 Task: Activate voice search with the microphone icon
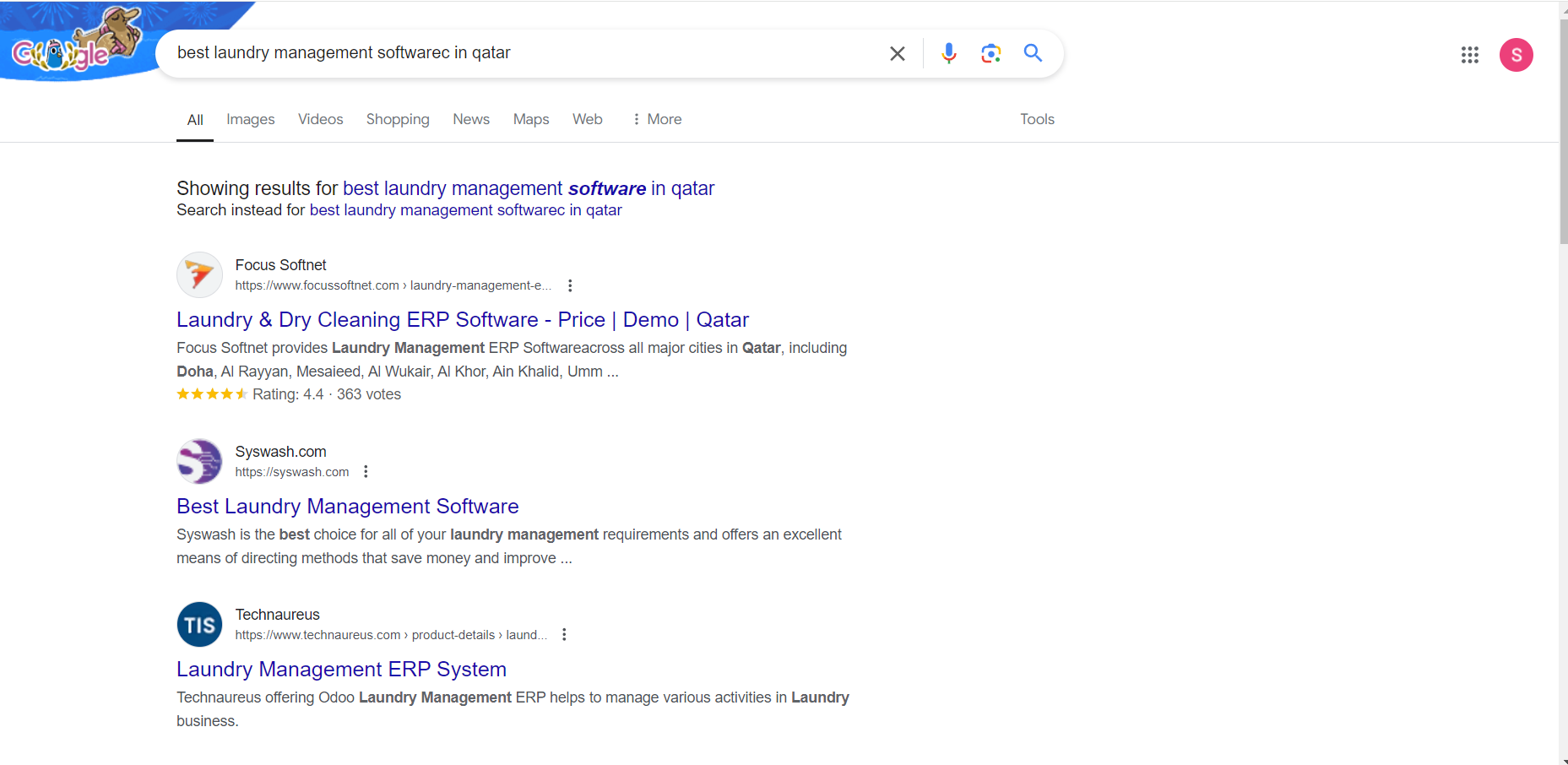[949, 53]
